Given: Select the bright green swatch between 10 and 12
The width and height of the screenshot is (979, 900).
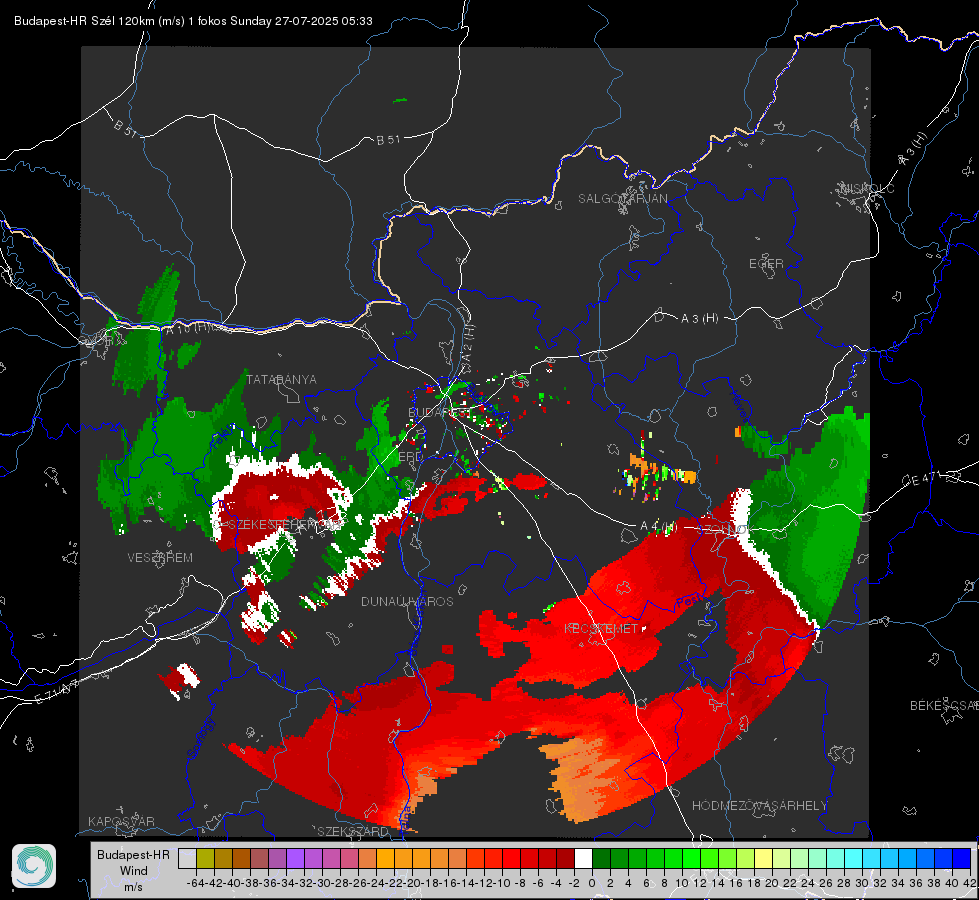Looking at the screenshot, I should (x=691, y=858).
